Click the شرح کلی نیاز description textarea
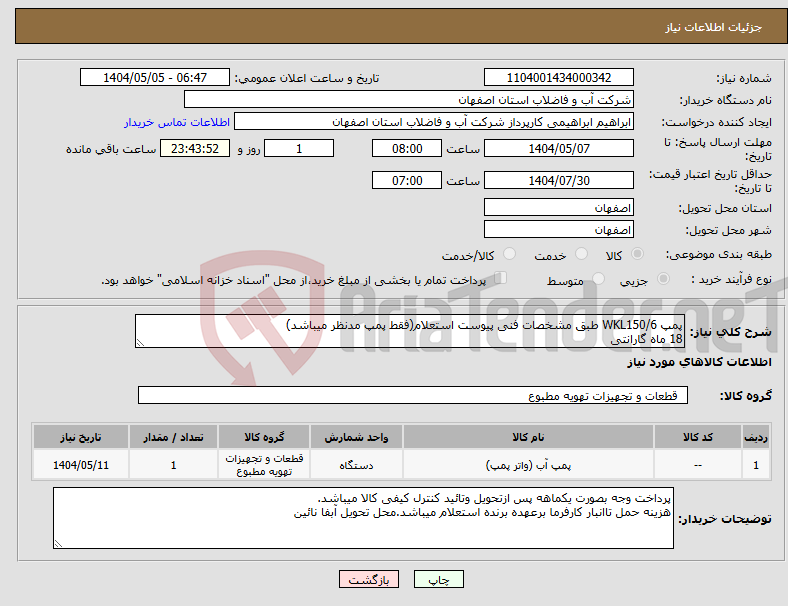 [410, 331]
